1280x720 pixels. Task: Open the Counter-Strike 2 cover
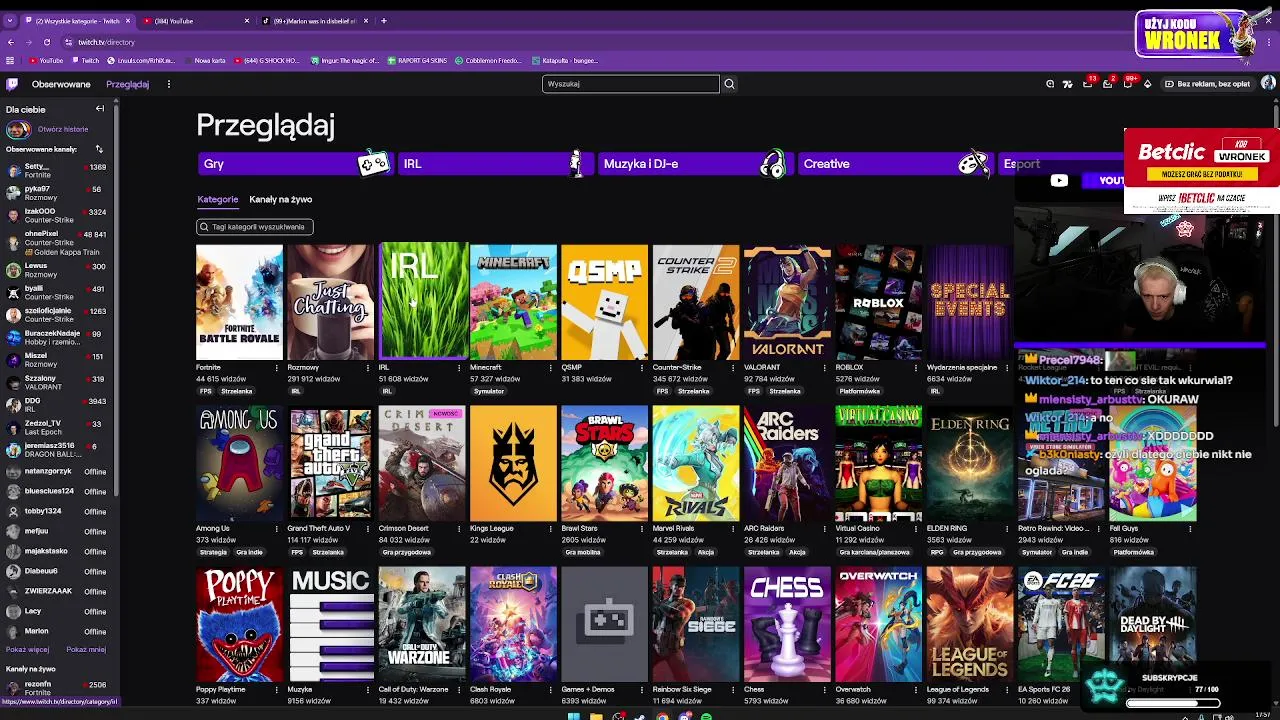click(x=696, y=301)
